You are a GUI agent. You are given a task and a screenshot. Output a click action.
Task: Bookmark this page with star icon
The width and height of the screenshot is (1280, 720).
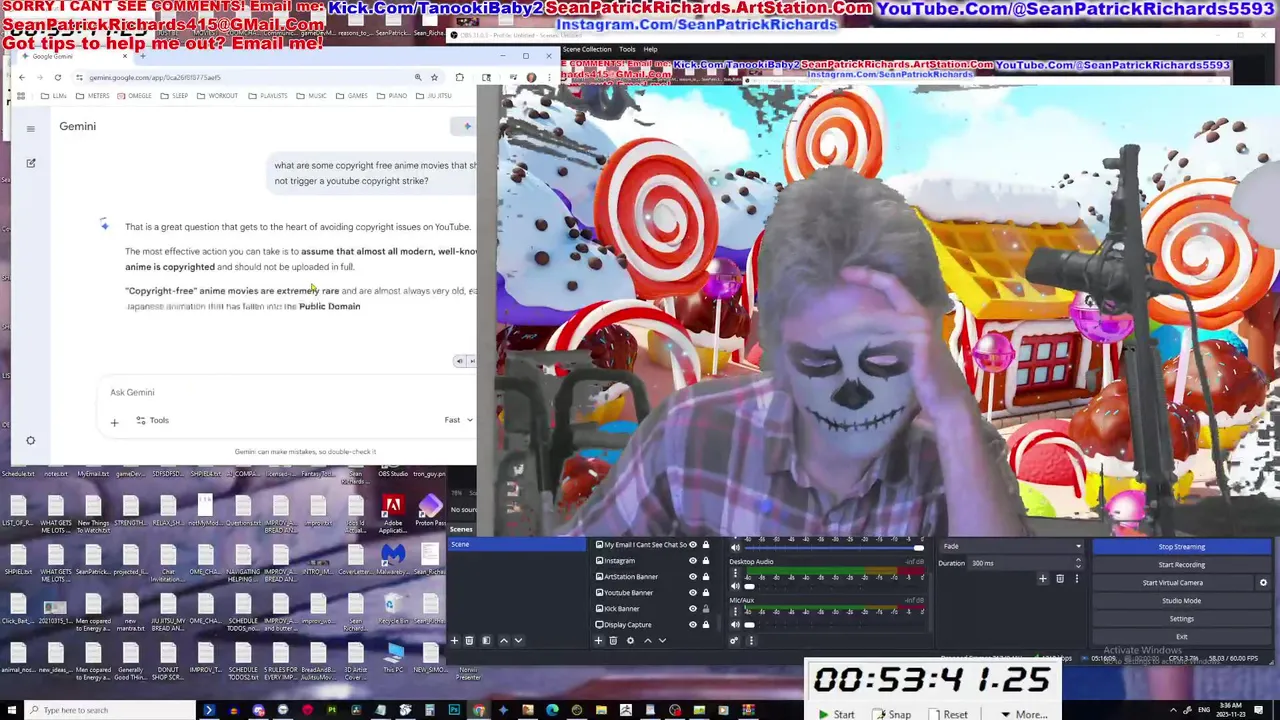[x=434, y=77]
